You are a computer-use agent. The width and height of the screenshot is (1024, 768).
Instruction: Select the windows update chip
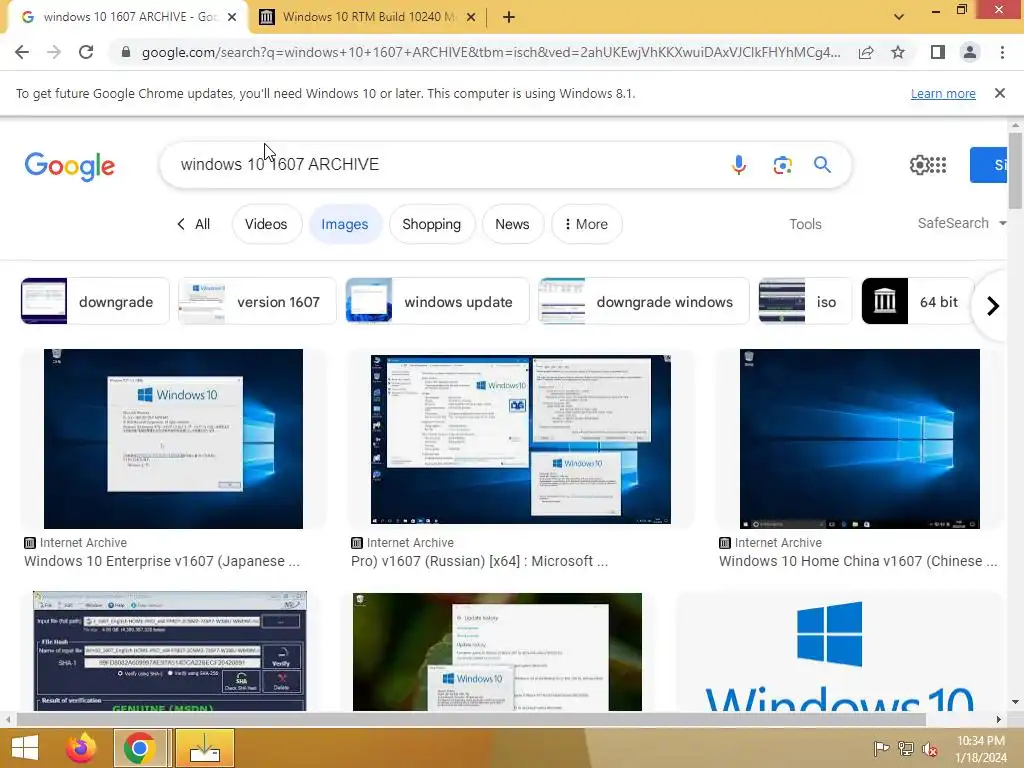438,301
